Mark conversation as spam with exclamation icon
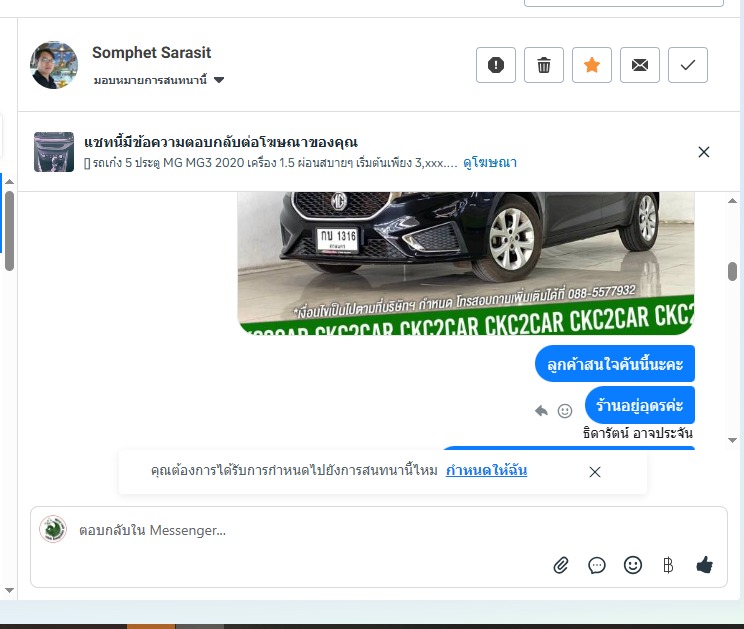744x629 pixels. [x=496, y=65]
